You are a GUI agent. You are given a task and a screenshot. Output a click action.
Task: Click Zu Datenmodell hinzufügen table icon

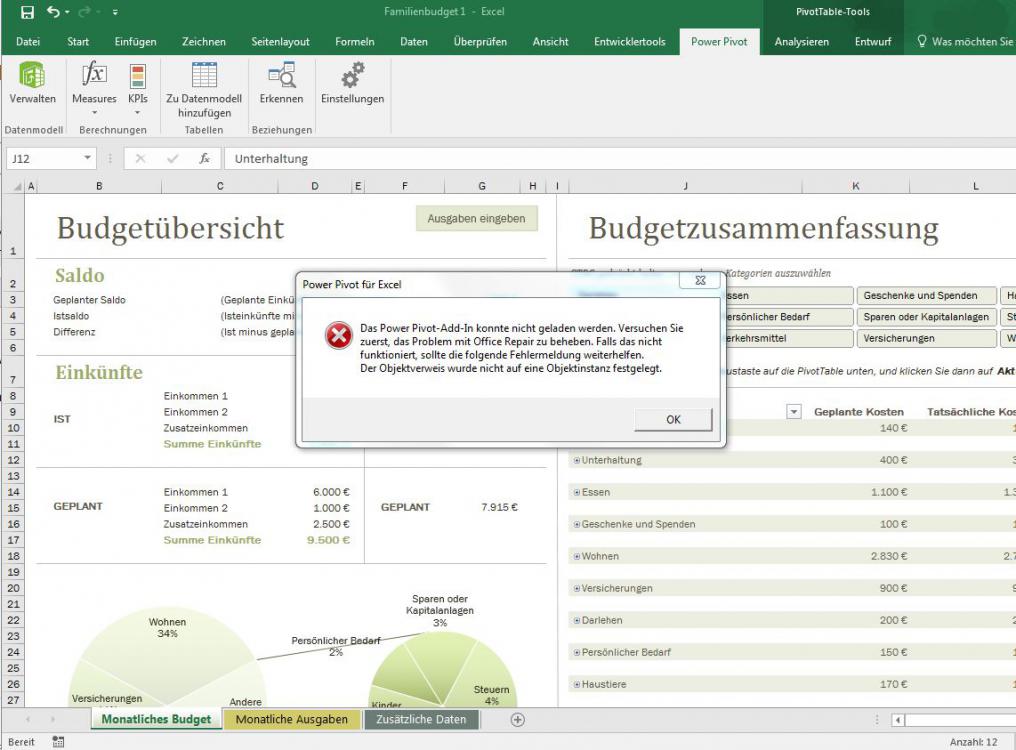click(x=204, y=76)
